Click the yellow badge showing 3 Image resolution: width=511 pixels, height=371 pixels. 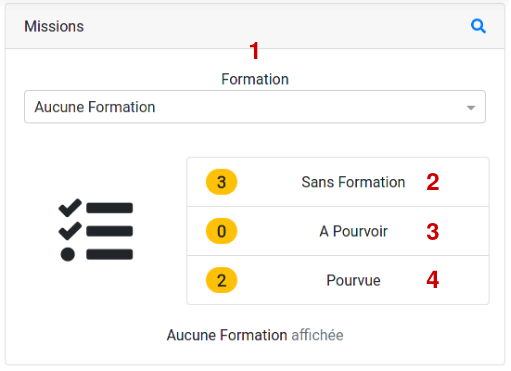click(x=222, y=182)
